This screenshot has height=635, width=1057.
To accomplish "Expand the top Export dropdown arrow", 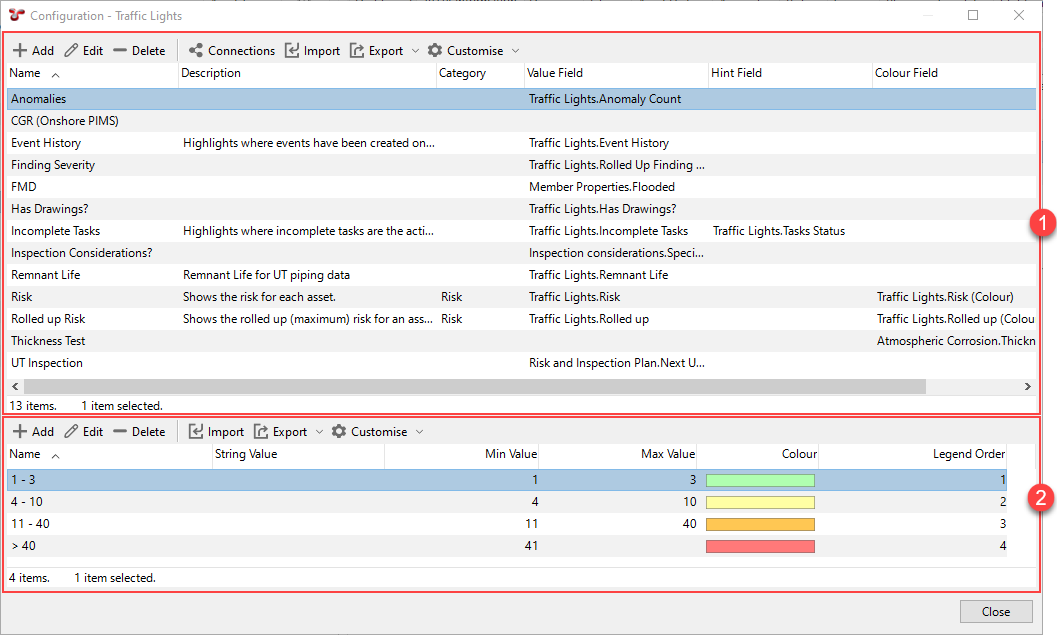I will [415, 51].
